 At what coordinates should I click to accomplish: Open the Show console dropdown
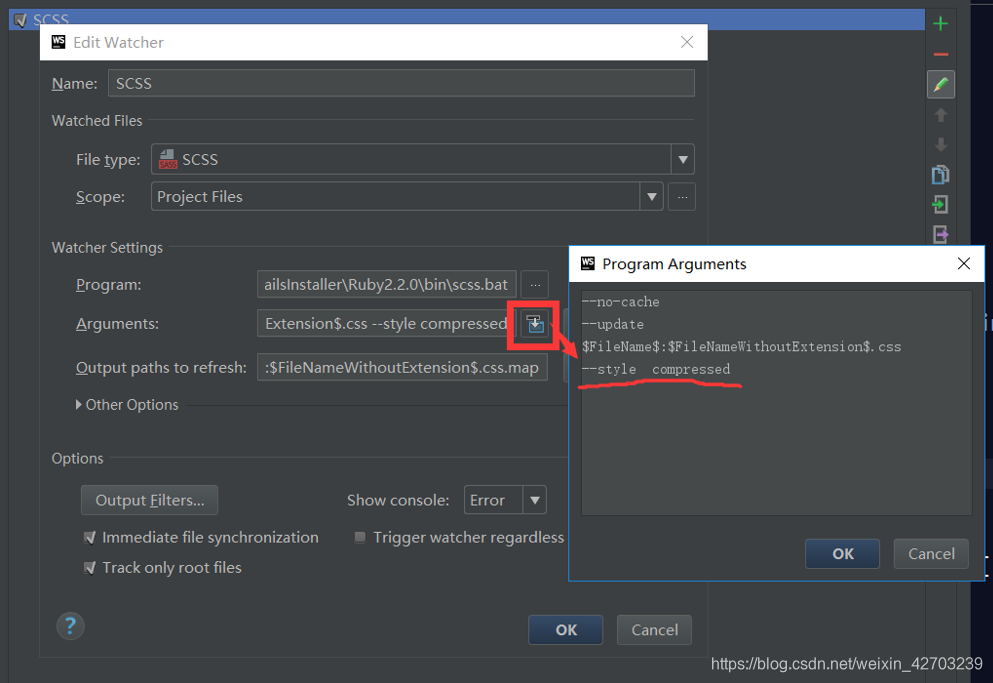click(505, 500)
